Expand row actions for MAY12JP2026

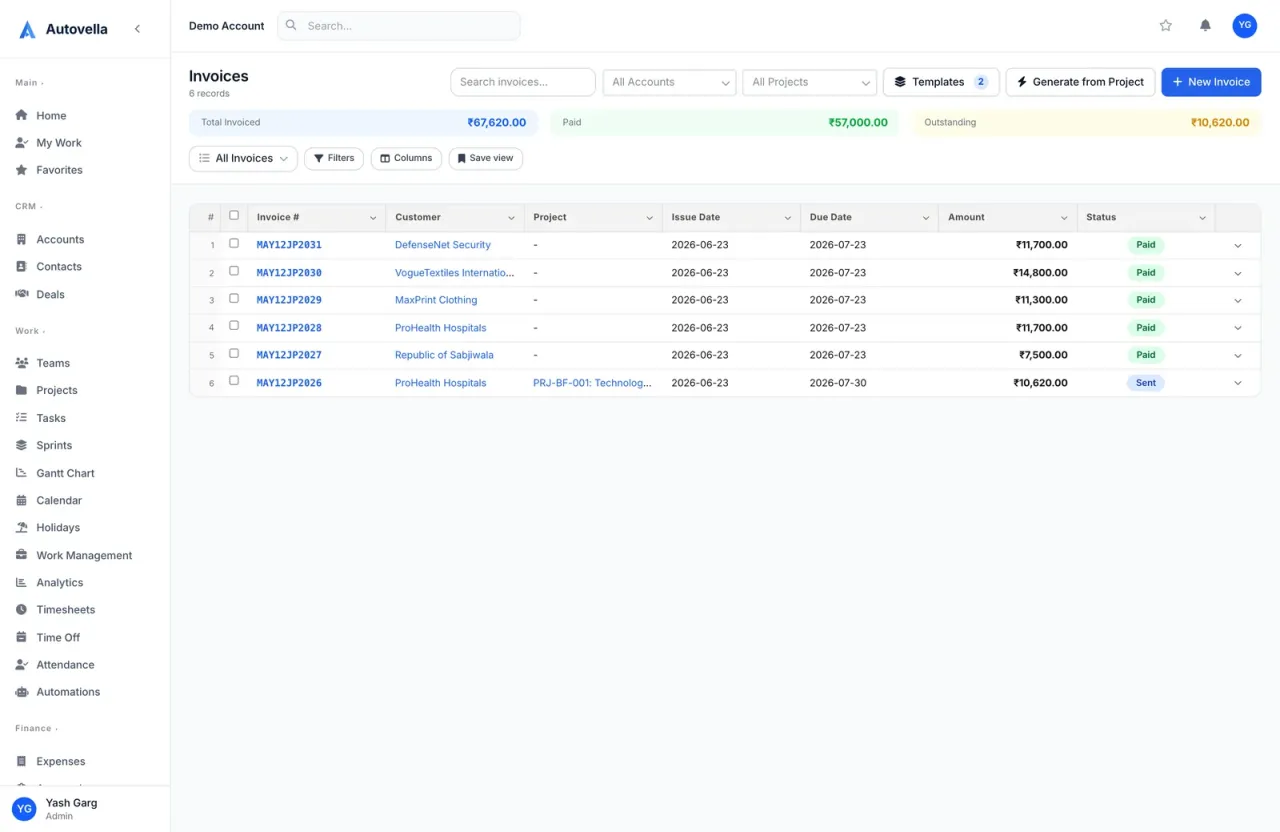(1238, 383)
